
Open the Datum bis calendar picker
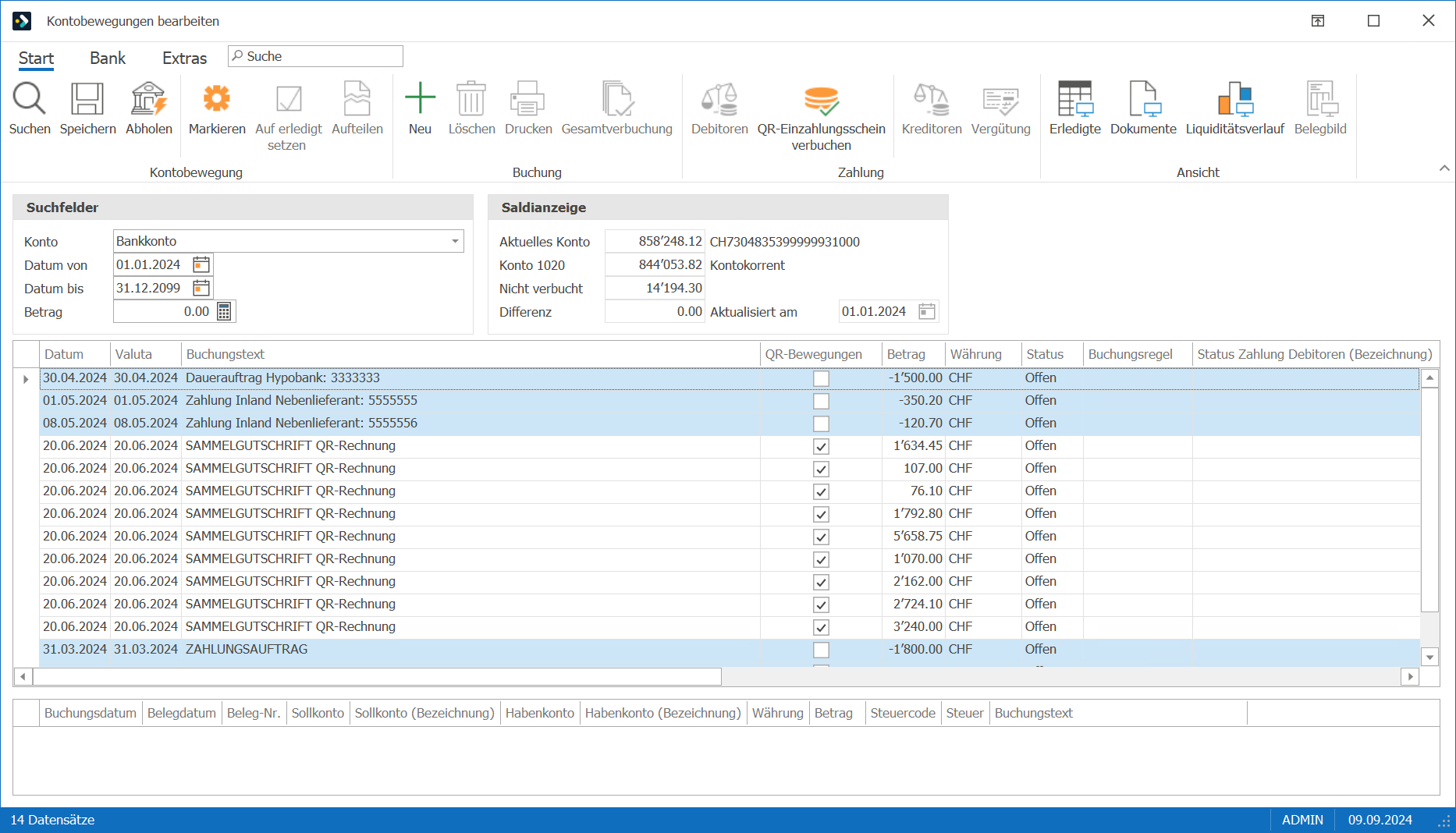click(x=201, y=288)
